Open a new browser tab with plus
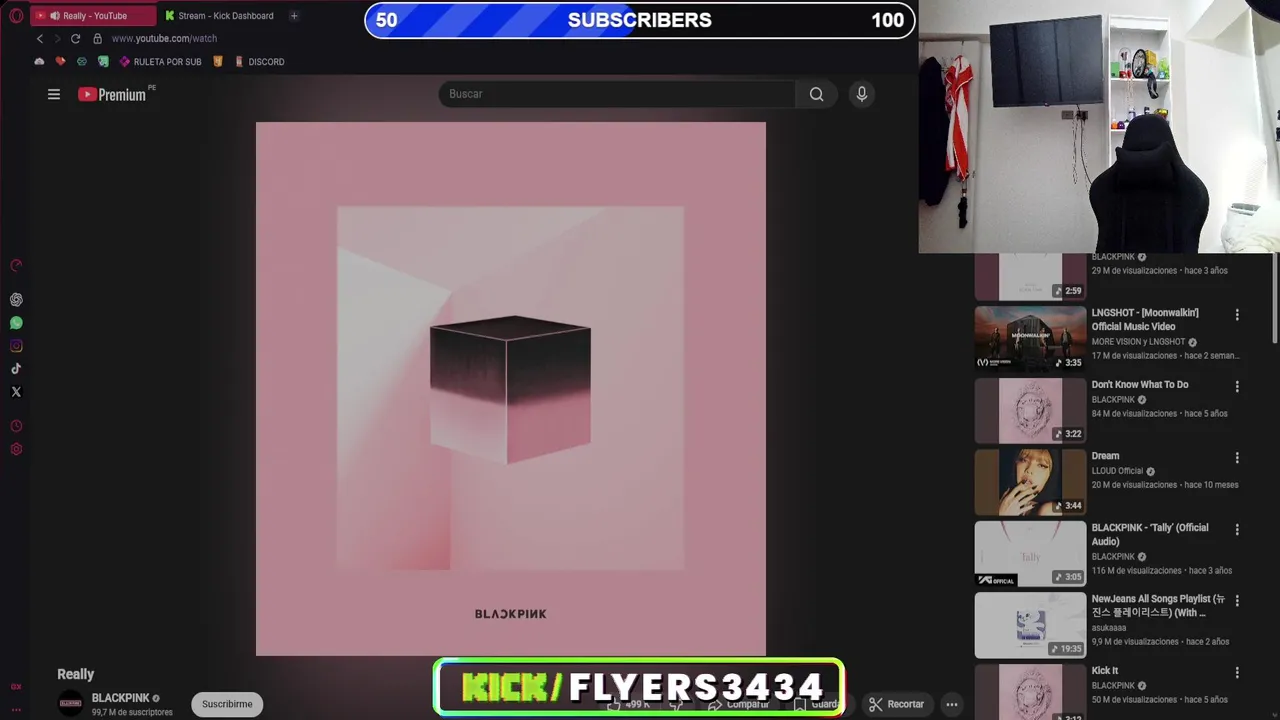This screenshot has width=1280, height=720. pyautogui.click(x=294, y=16)
